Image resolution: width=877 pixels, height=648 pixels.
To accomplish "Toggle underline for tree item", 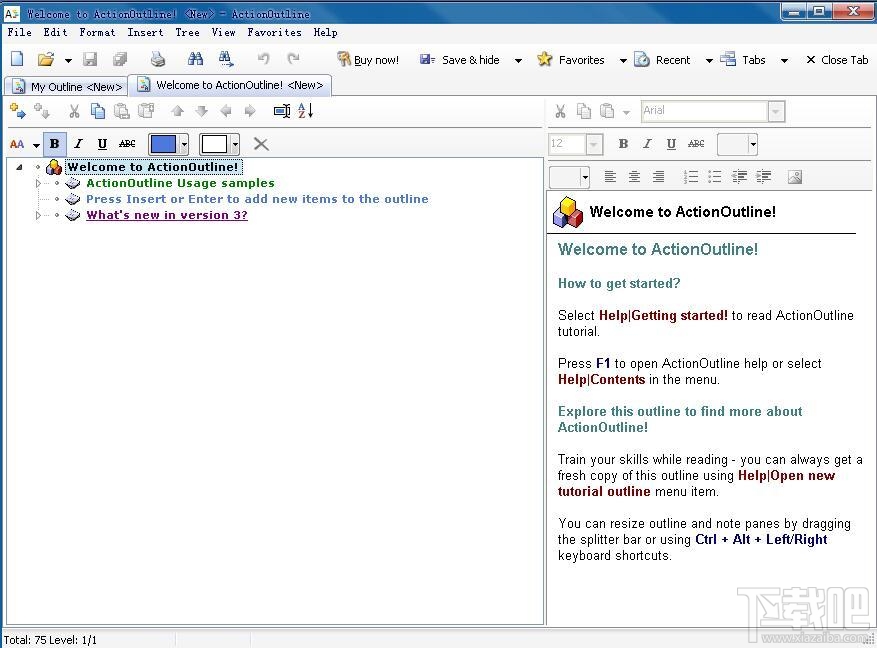I will [x=102, y=144].
